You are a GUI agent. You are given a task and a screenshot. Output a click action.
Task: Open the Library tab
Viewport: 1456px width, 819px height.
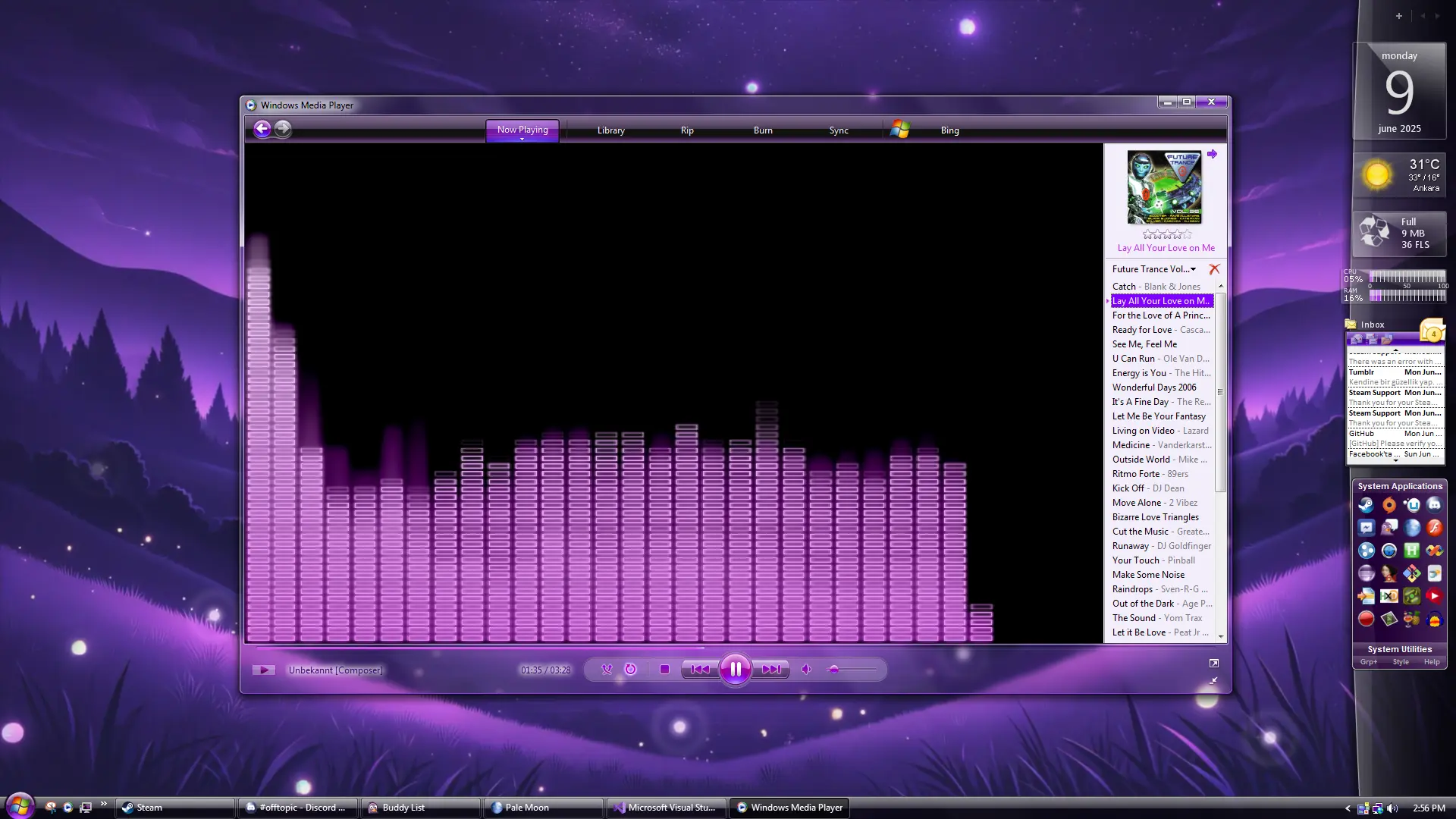(x=610, y=130)
